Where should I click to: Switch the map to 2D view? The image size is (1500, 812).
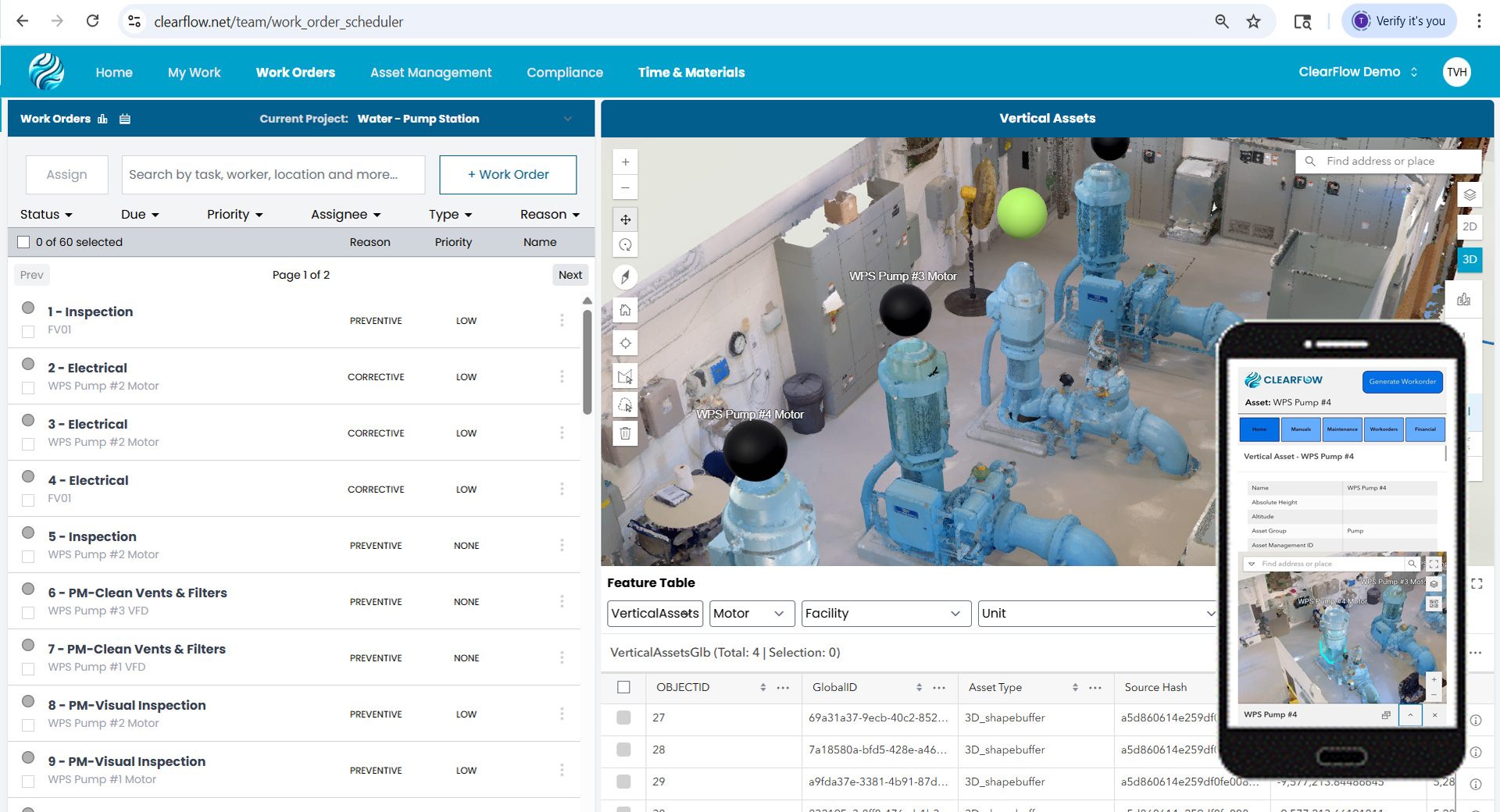[x=1470, y=226]
